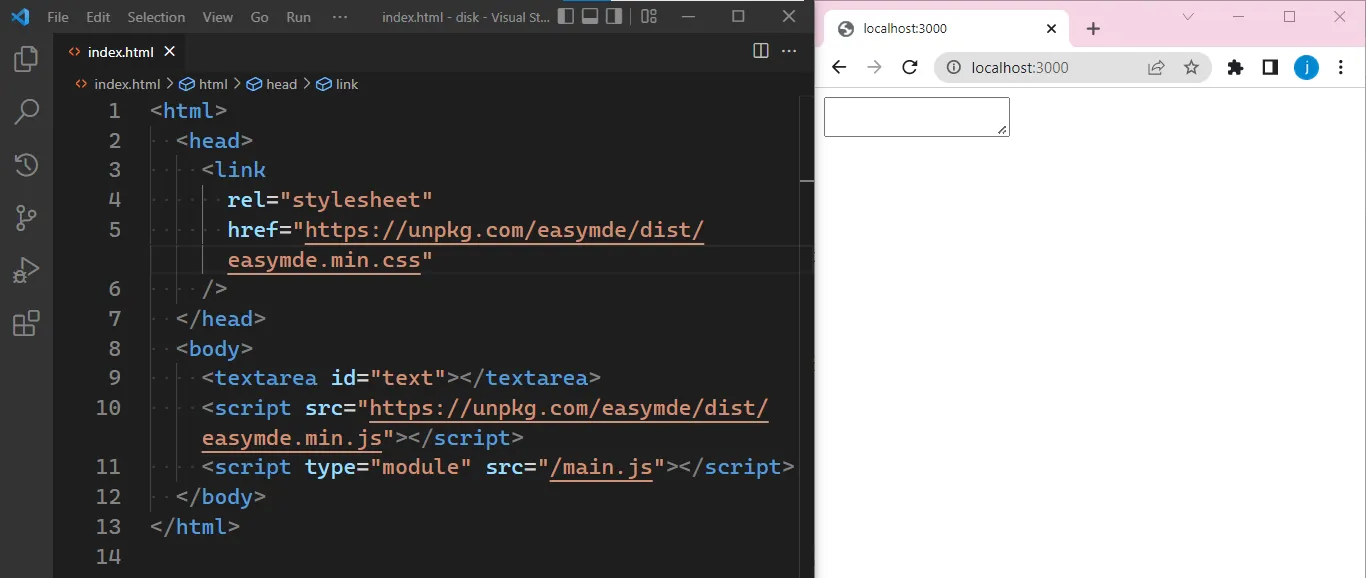Open the Chrome Extensions puzzle icon
Screen dimensions: 1366x578
click(x=1236, y=68)
